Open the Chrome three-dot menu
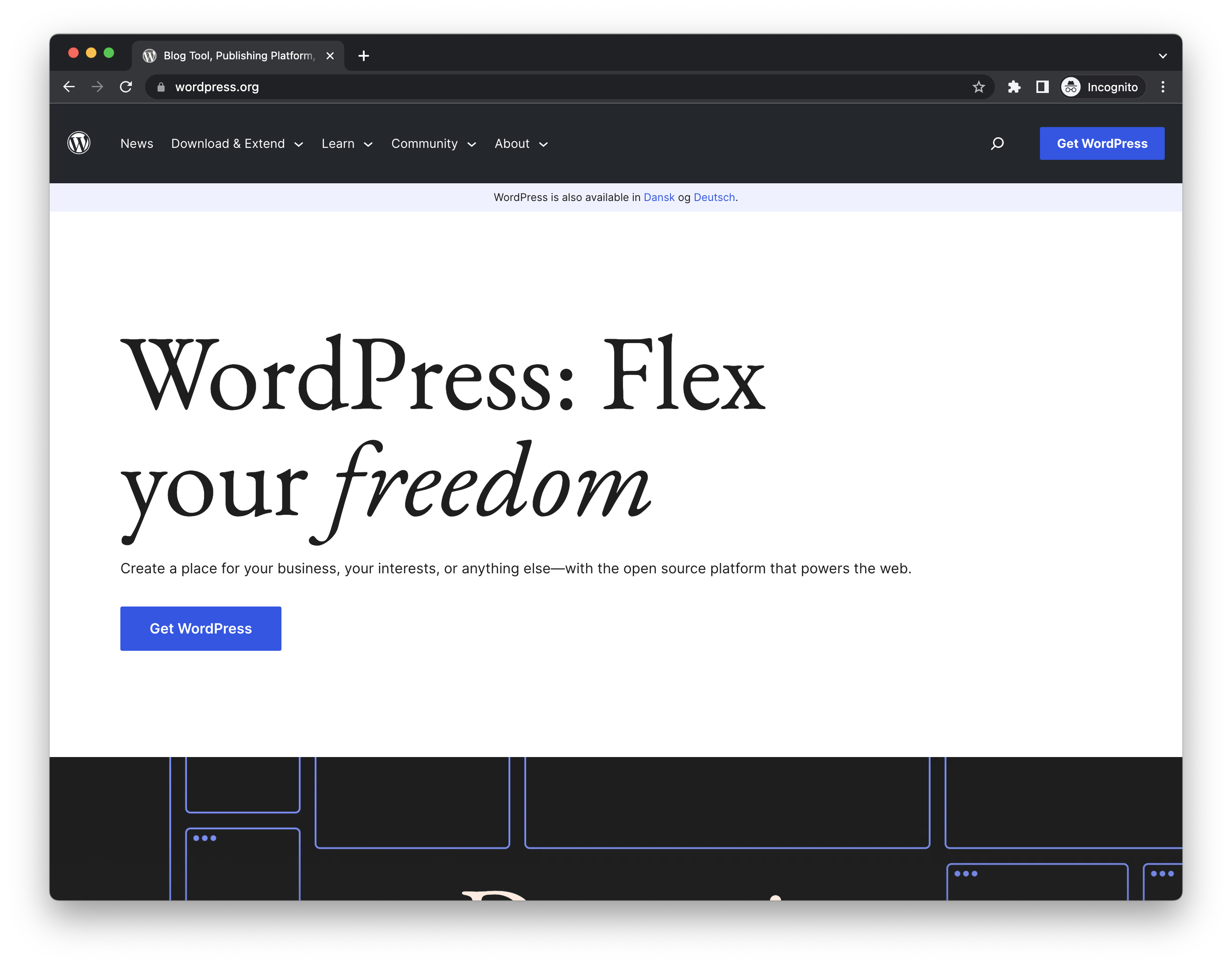This screenshot has height=966, width=1232. point(1163,86)
